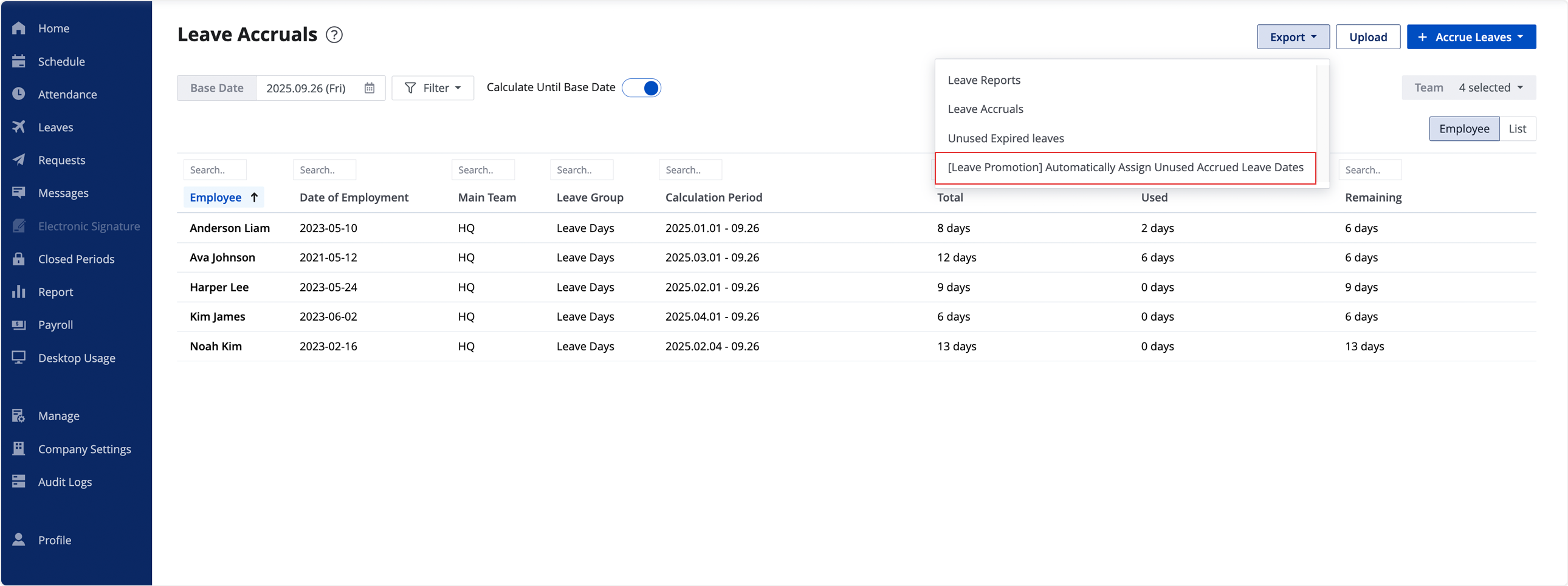1568x586 pixels.
Task: Click the Attendance clock icon
Action: pos(19,94)
